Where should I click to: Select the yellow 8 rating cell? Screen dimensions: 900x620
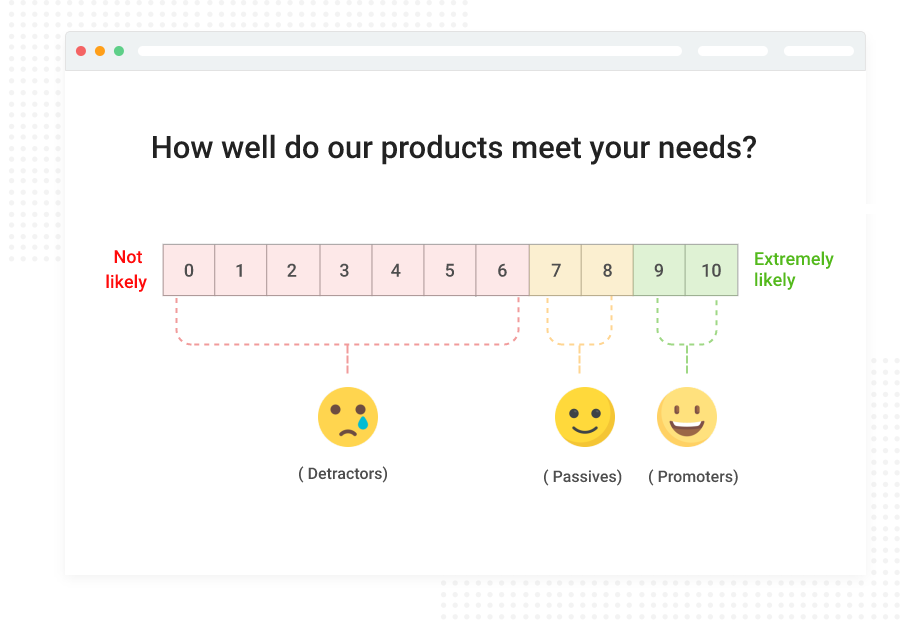(x=607, y=270)
